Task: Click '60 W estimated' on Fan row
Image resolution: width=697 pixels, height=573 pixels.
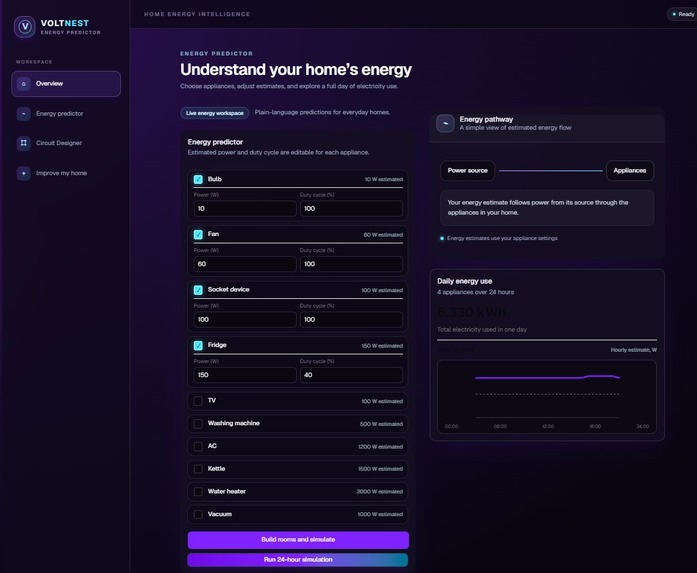Action: [x=383, y=235]
